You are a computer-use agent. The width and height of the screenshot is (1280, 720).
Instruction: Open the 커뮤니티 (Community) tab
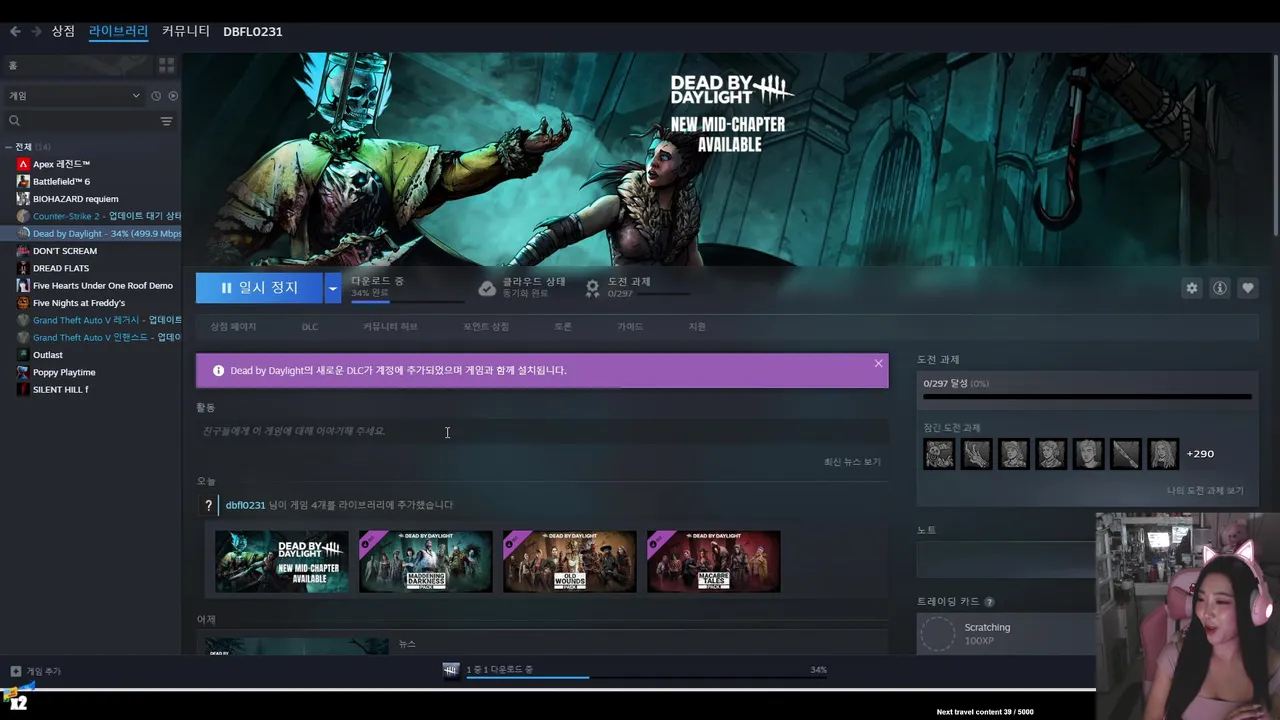click(186, 31)
